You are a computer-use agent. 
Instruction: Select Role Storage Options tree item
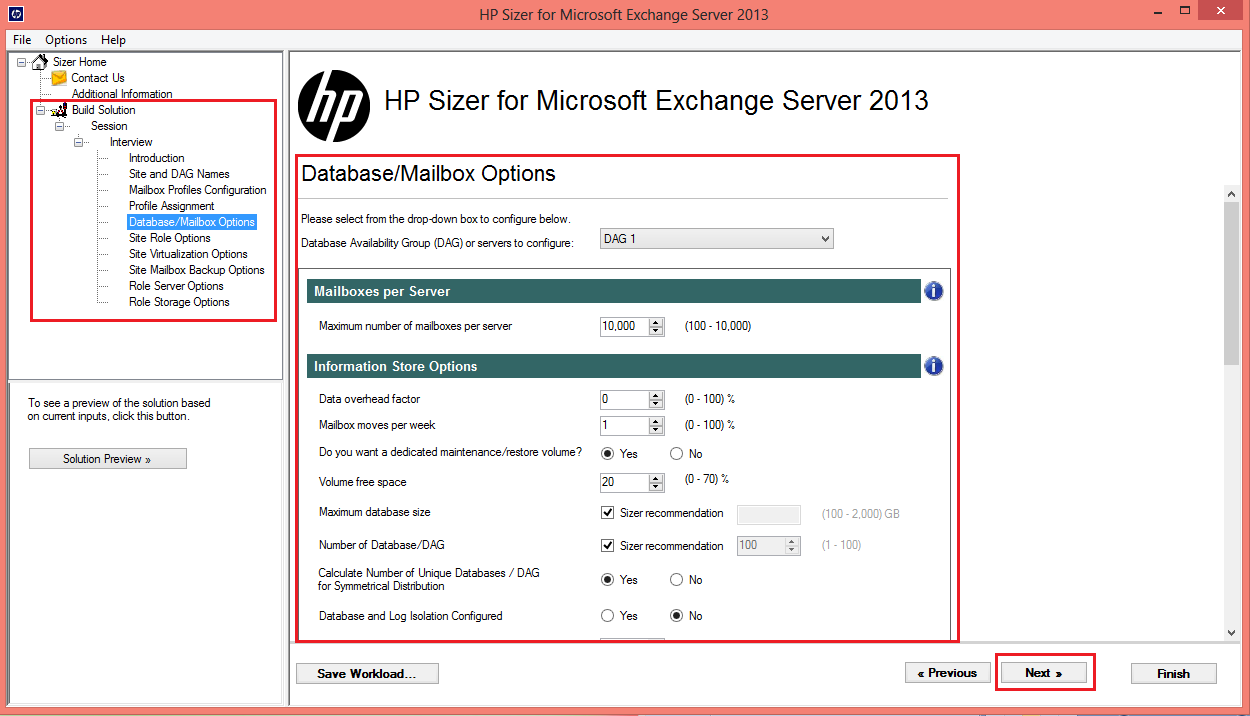tap(179, 302)
